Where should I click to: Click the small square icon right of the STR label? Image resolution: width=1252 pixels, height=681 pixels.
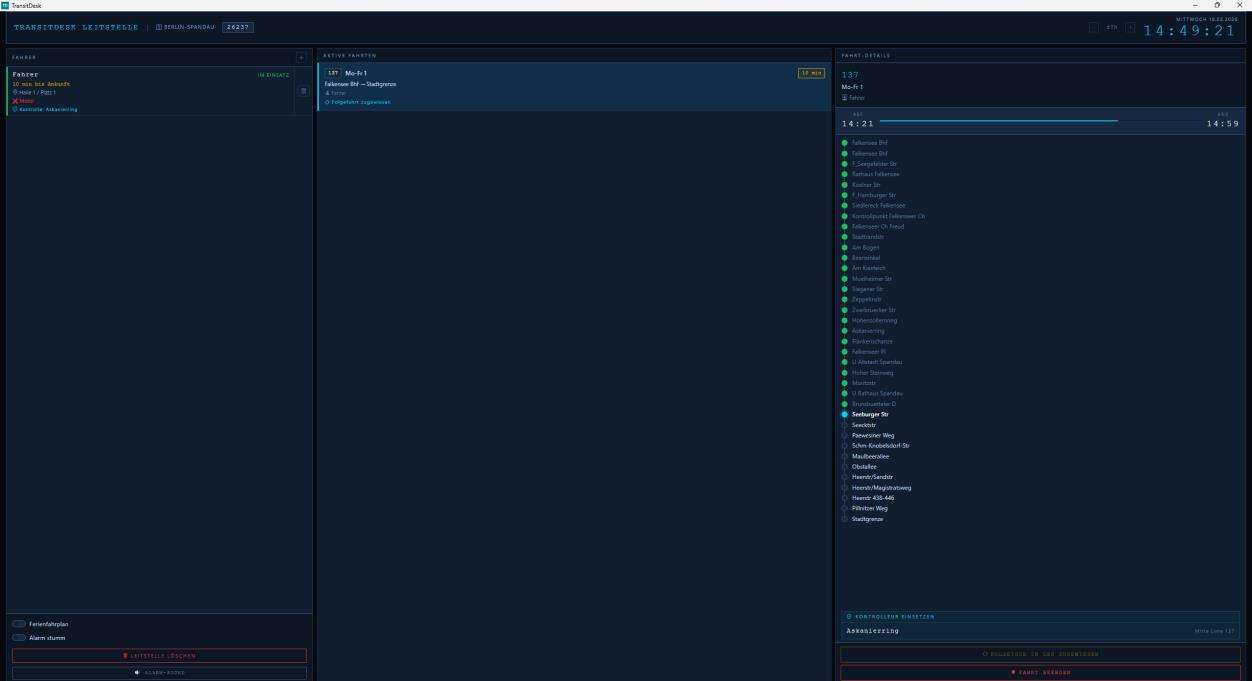coord(1130,27)
